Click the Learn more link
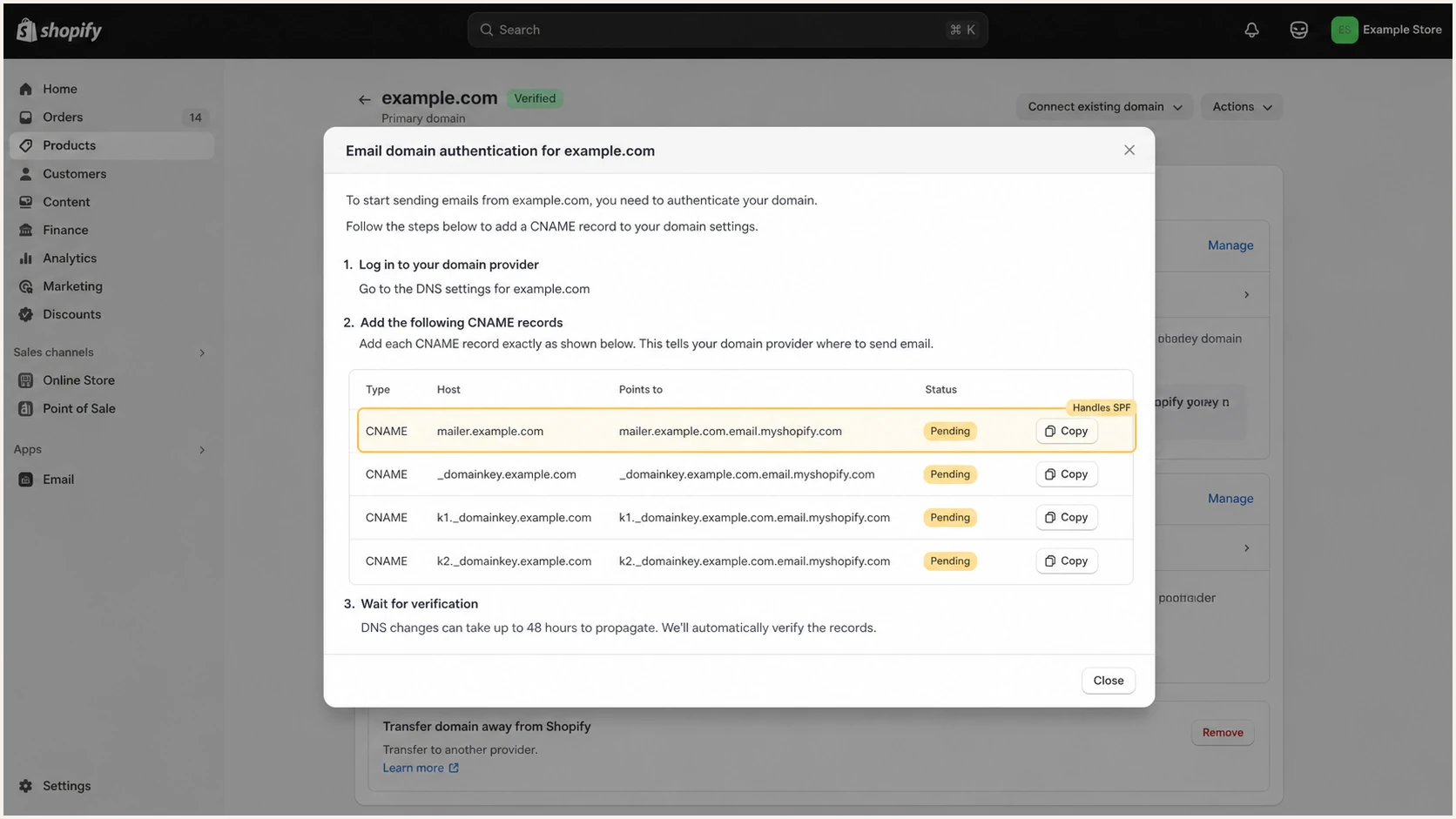Viewport: 1456px width, 819px height. [x=413, y=768]
